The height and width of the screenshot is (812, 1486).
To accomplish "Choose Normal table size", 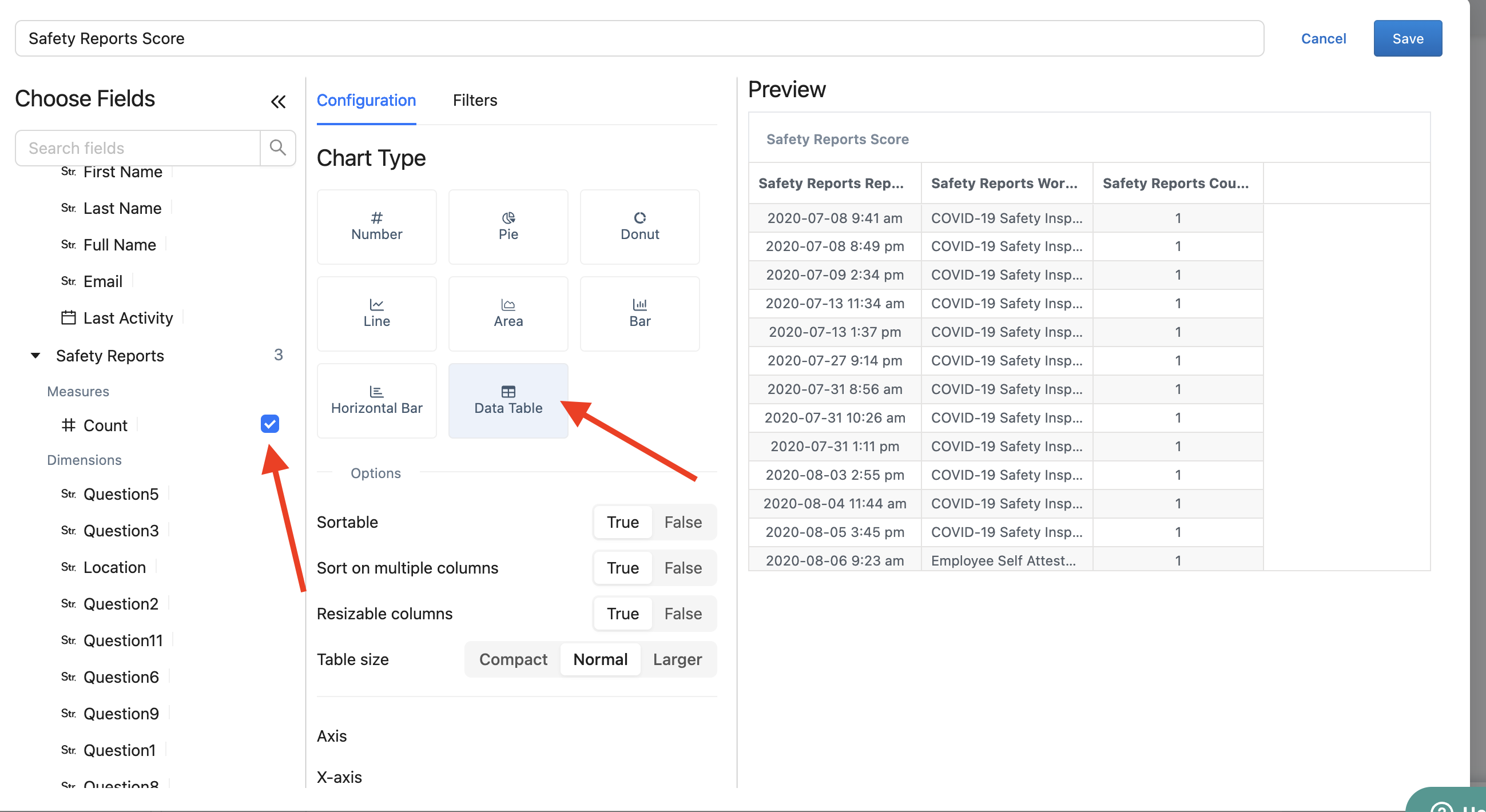I will pyautogui.click(x=600, y=659).
